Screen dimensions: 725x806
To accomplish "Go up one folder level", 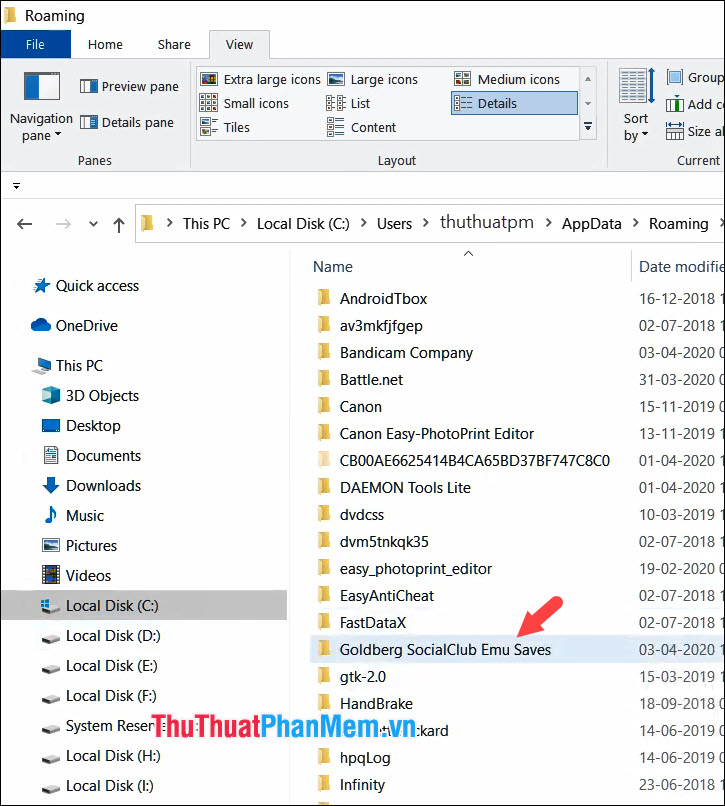I will click(119, 224).
